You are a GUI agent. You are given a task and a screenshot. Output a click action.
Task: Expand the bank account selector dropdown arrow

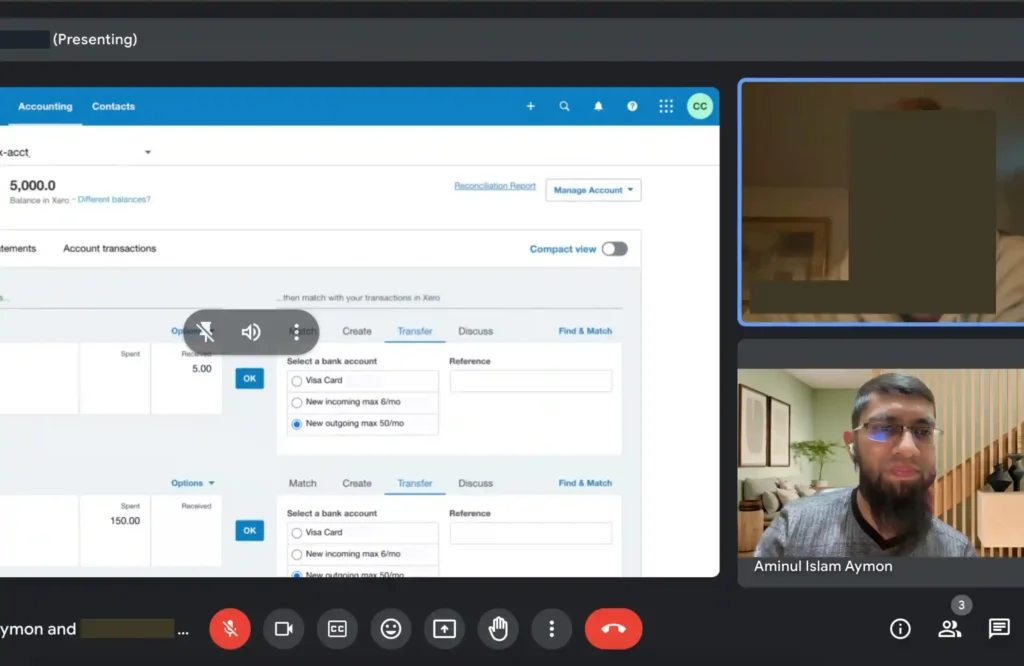148,152
